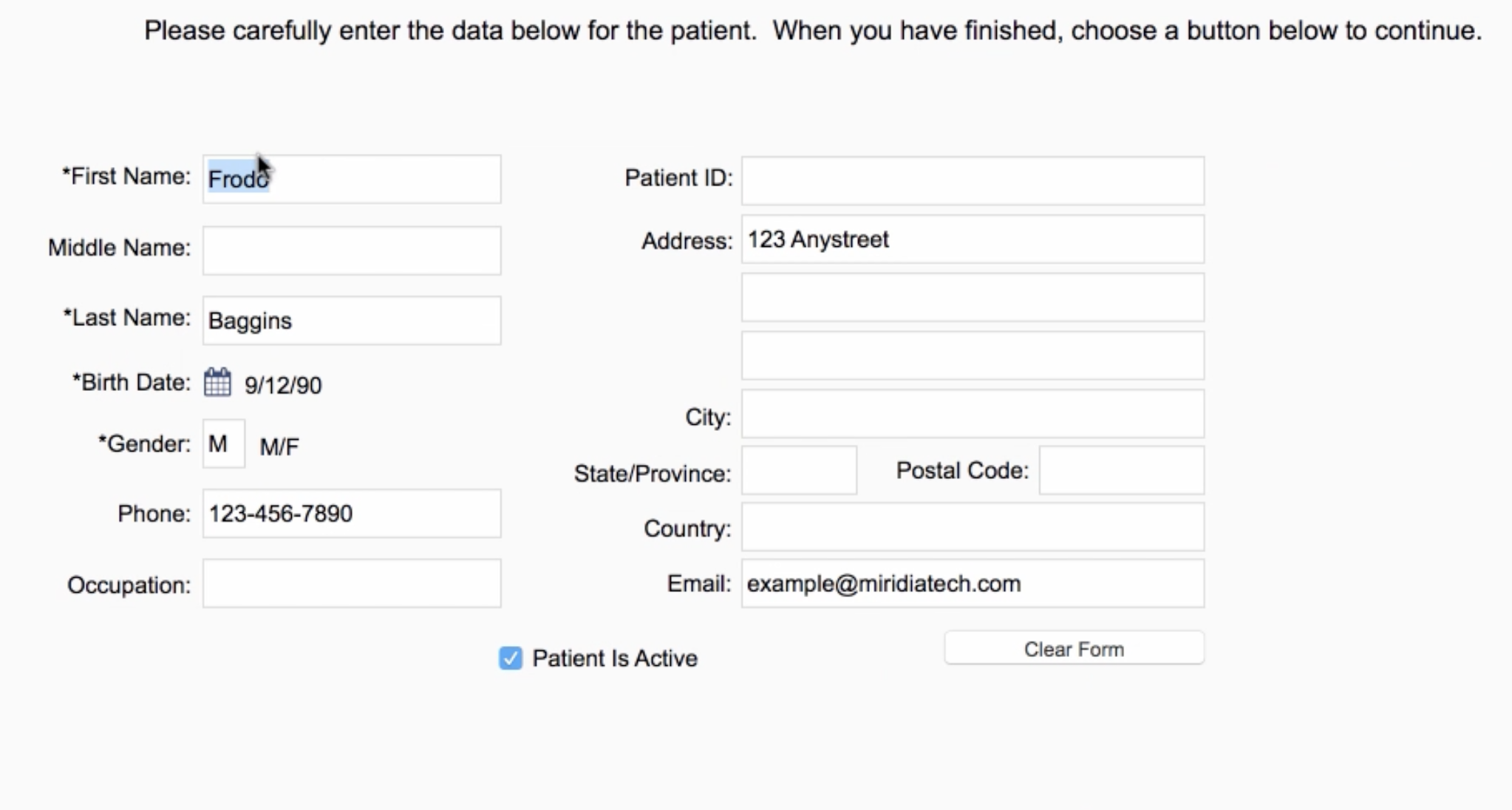The width and height of the screenshot is (1512, 810).
Task: Click the second Address line field
Action: pos(973,298)
